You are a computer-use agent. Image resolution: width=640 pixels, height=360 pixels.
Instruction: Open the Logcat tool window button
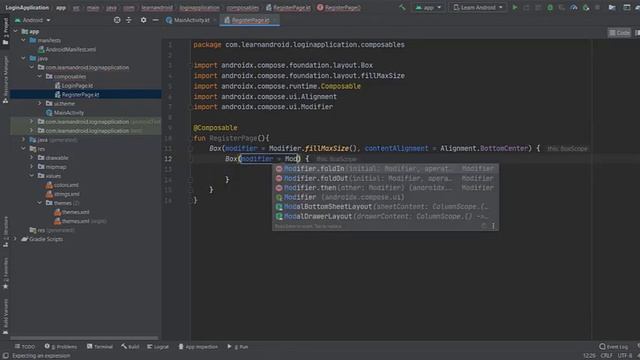click(x=158, y=347)
